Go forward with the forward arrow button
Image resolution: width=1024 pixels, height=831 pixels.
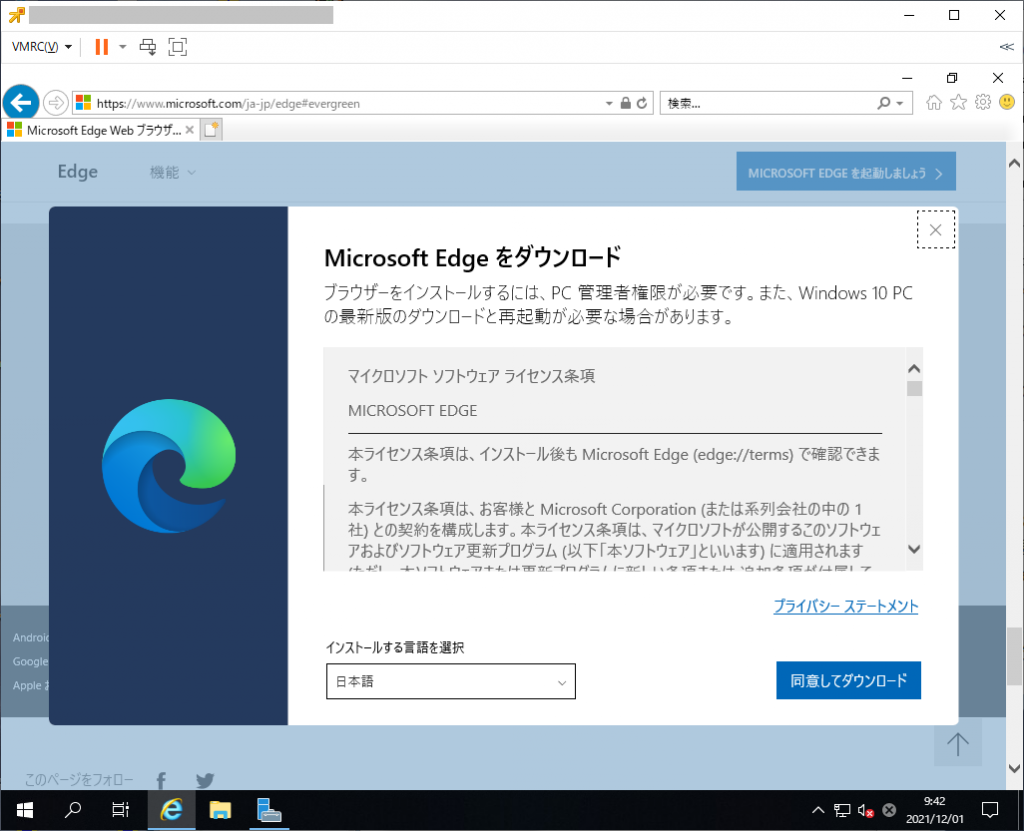[x=56, y=103]
